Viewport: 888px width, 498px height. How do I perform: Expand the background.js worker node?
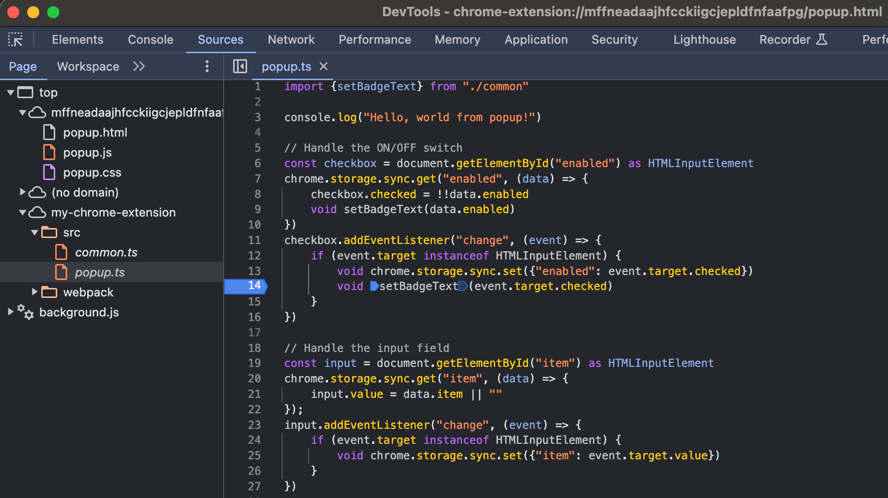click(x=11, y=312)
